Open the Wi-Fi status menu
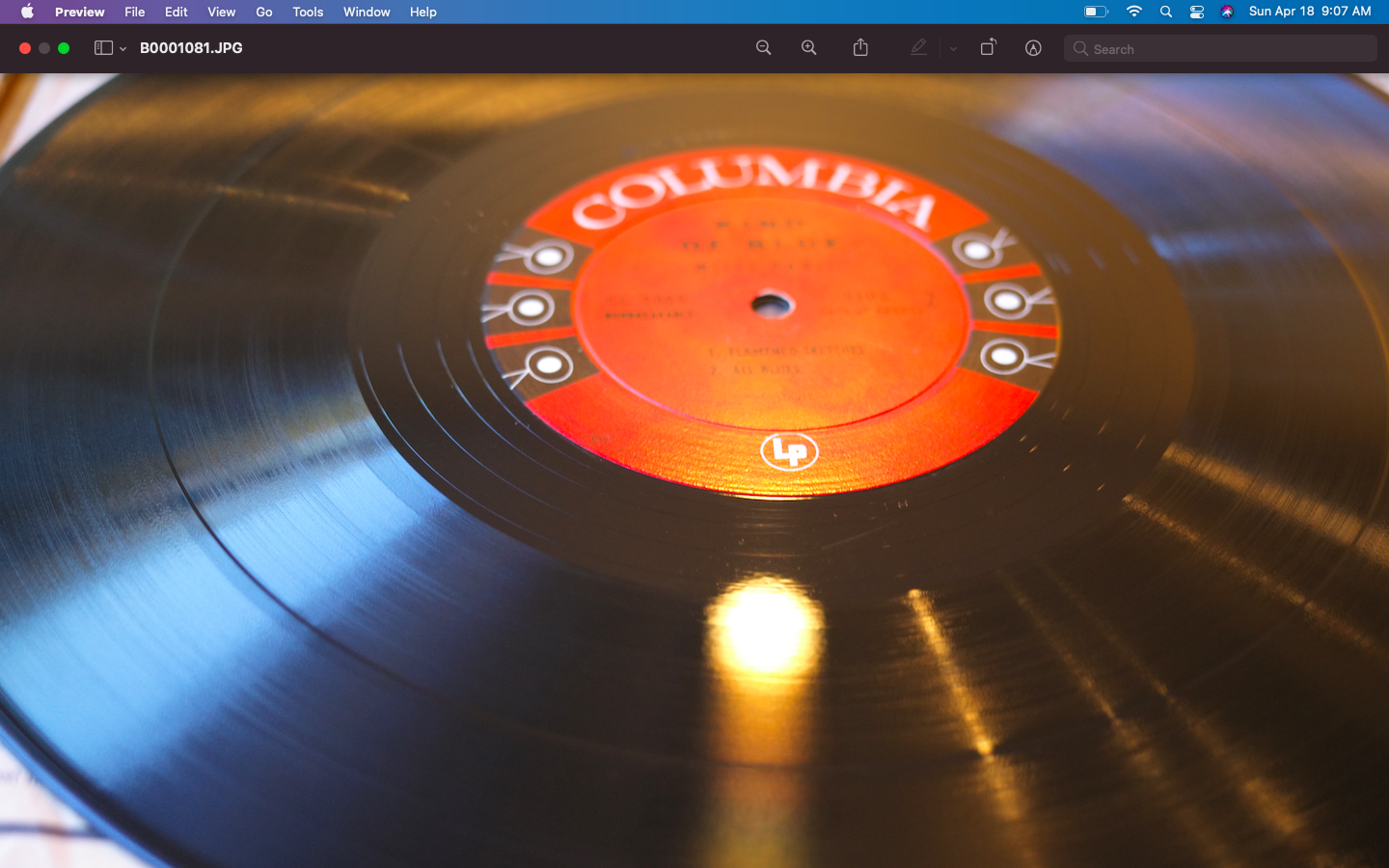This screenshot has height=868, width=1389. pos(1134,12)
